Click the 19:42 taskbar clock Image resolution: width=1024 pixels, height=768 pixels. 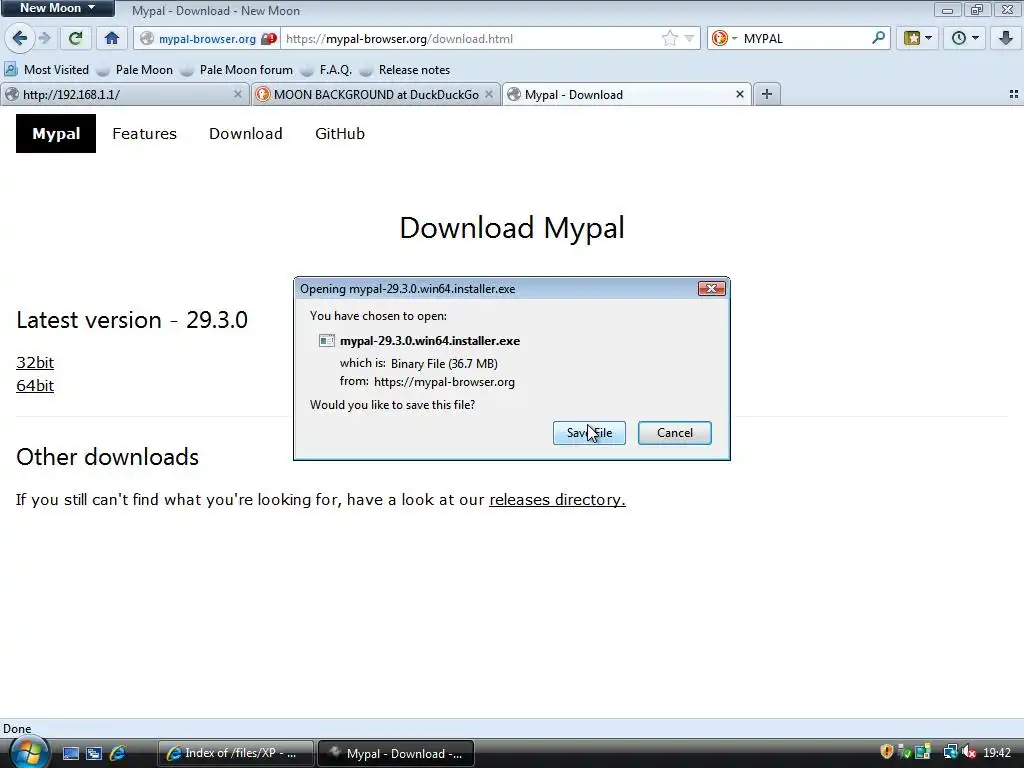click(997, 753)
